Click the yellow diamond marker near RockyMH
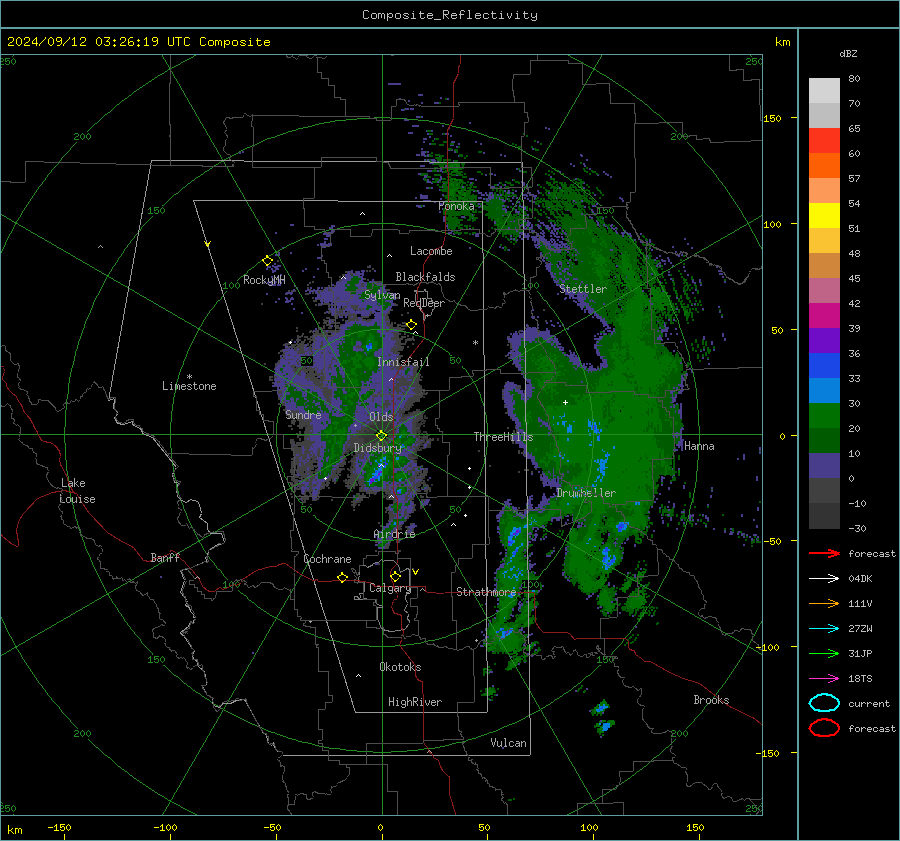 (267, 261)
